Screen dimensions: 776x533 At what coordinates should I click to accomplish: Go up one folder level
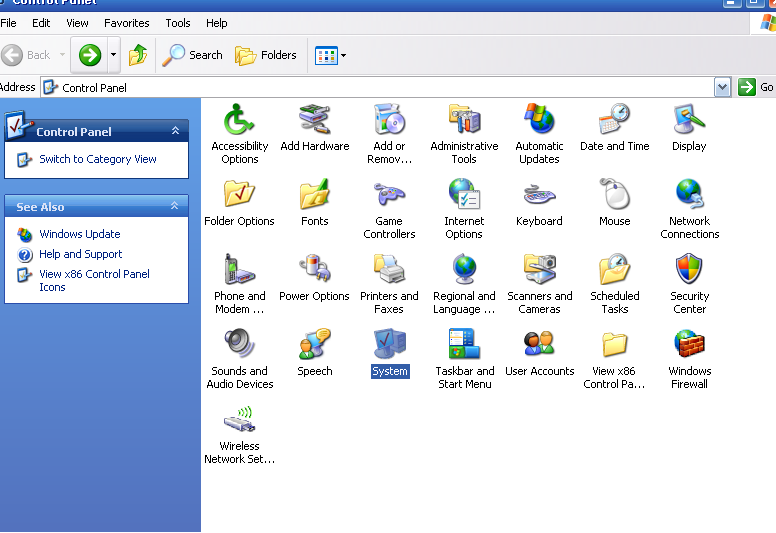138,55
